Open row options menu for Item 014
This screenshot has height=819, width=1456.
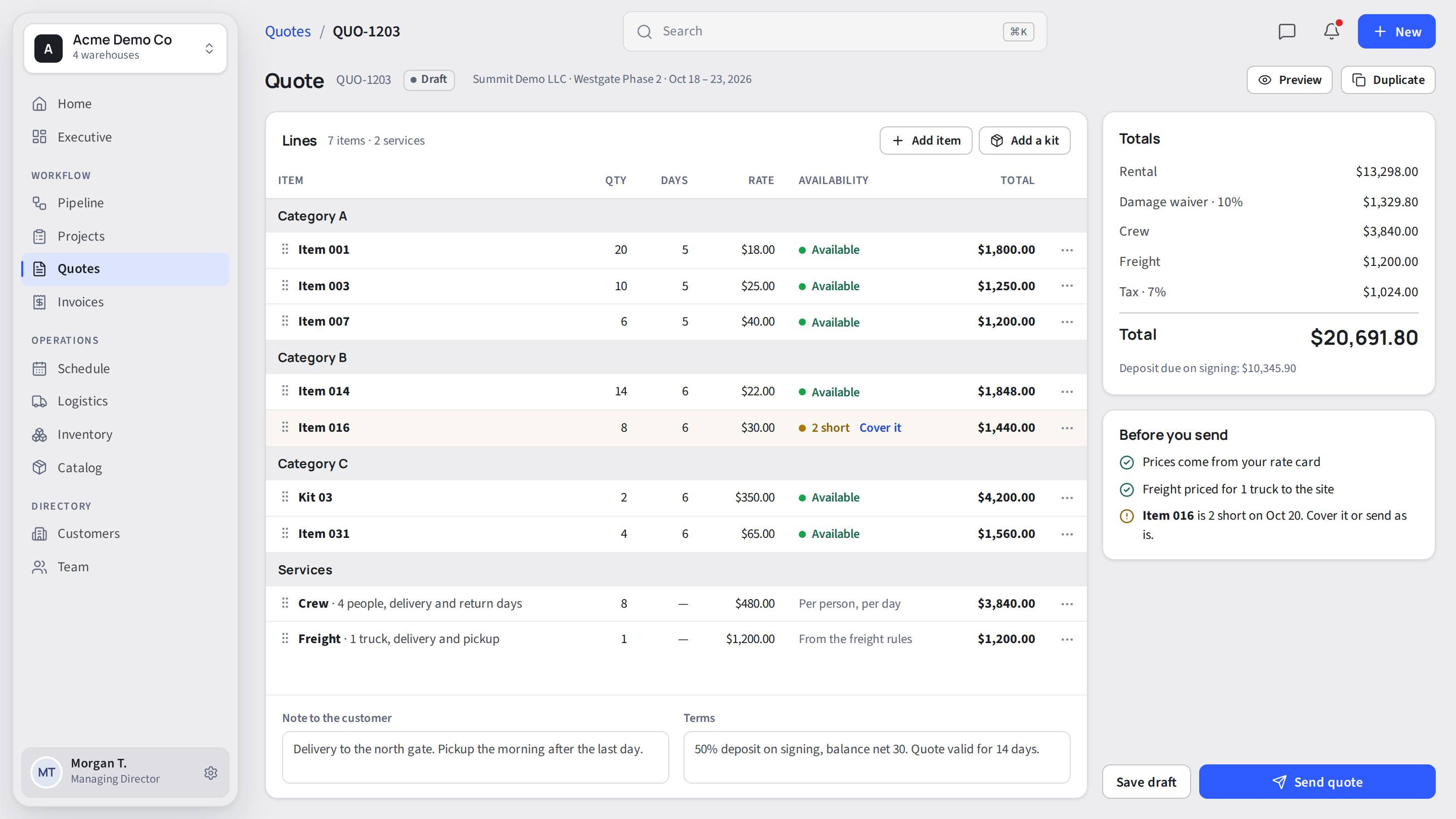1067,391
